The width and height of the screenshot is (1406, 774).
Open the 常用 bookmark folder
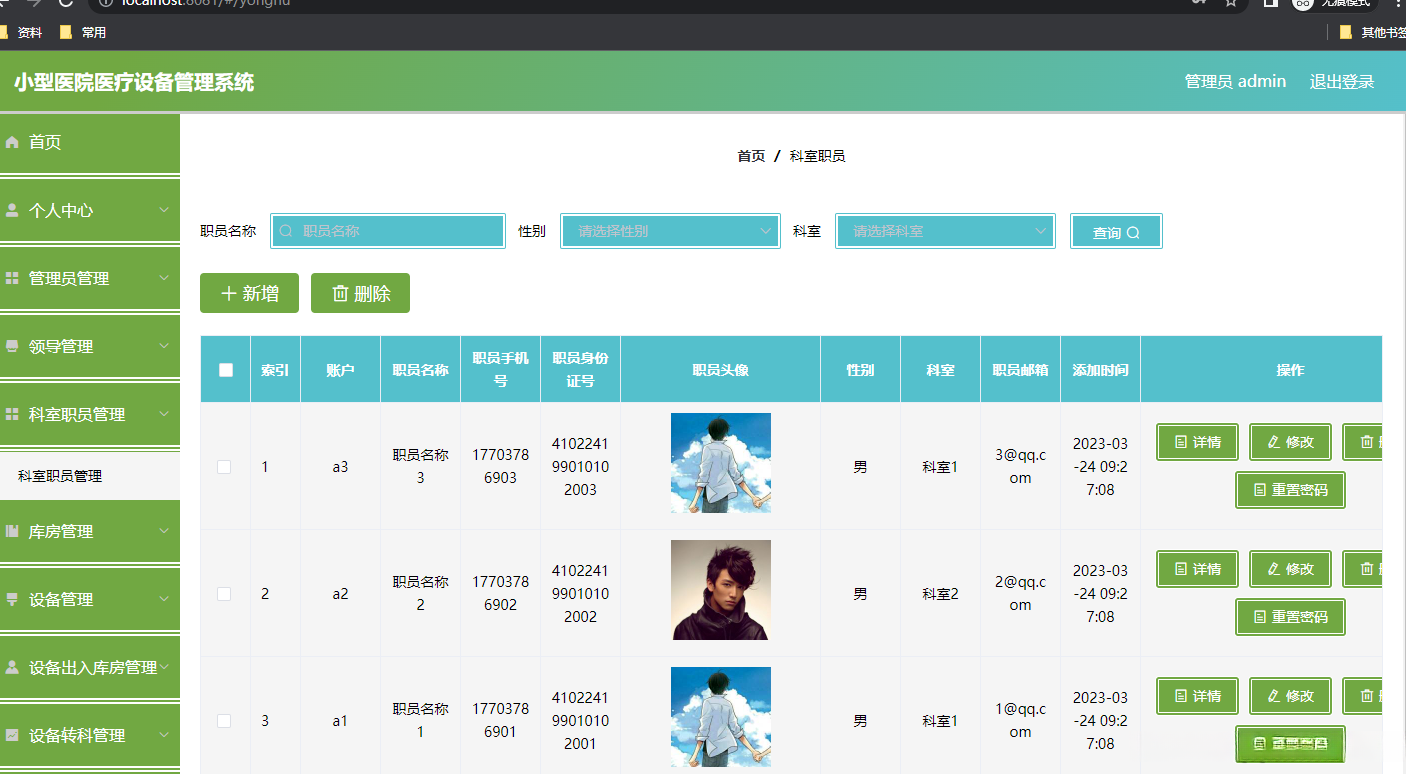tap(83, 32)
